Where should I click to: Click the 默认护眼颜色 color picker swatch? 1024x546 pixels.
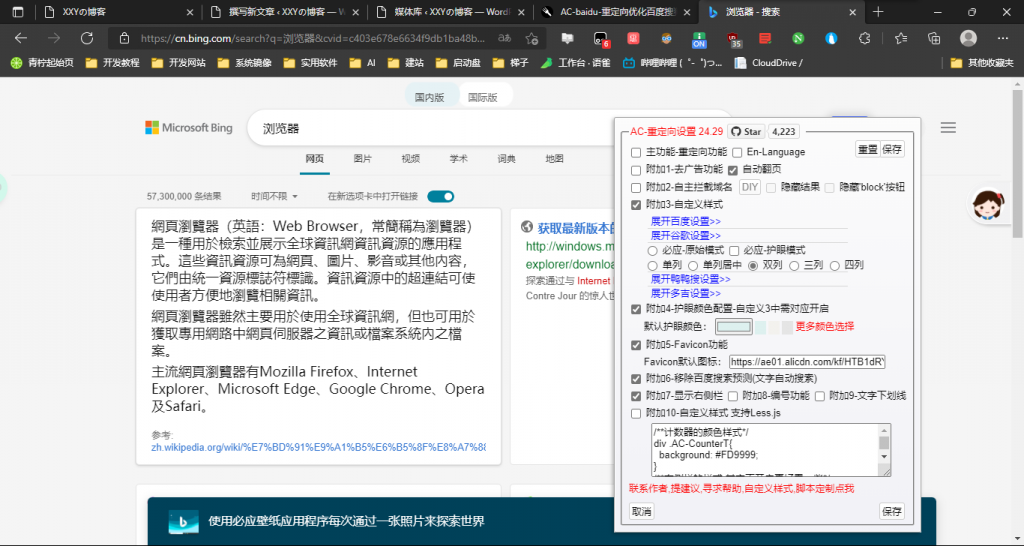click(x=733, y=327)
